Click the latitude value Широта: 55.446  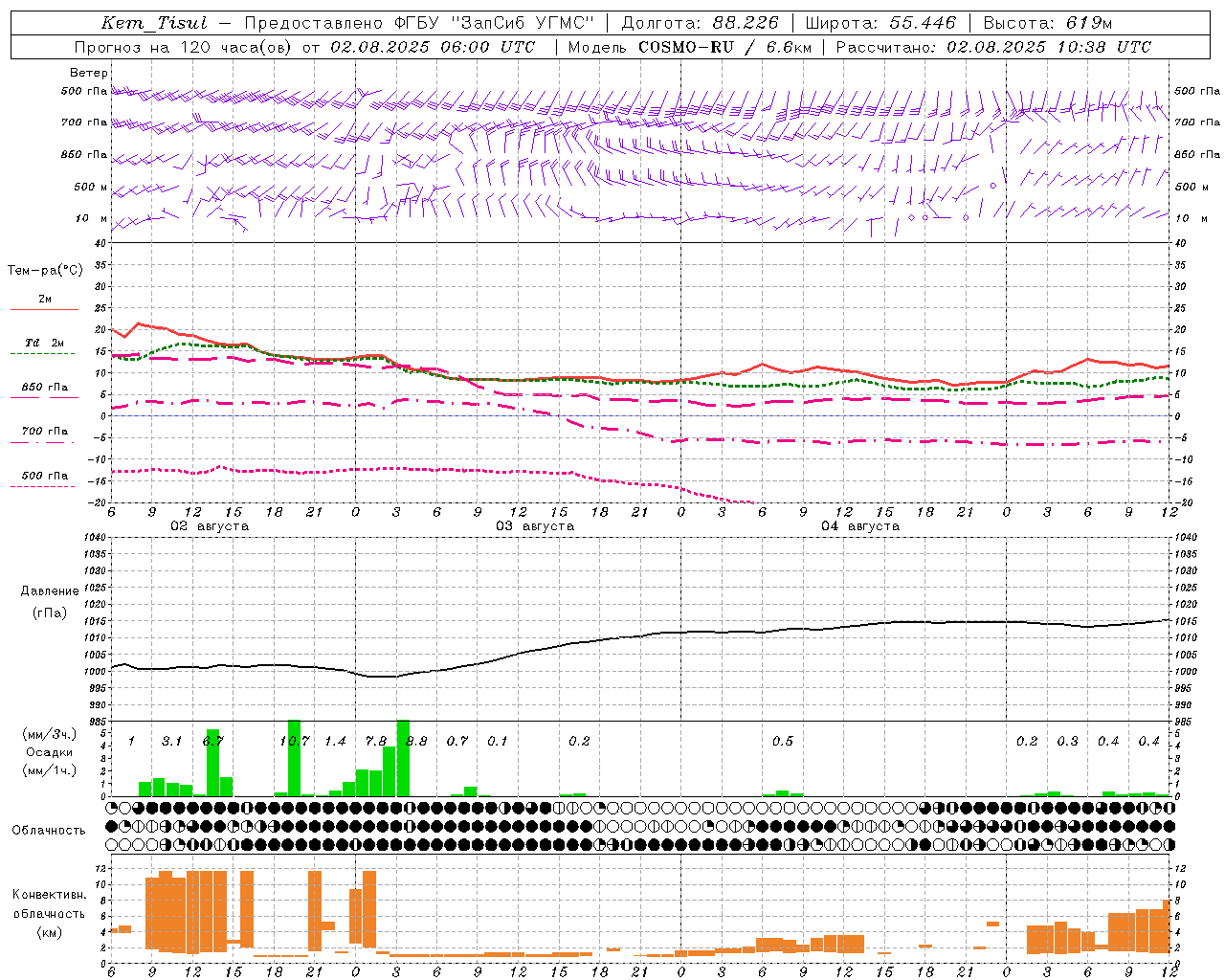point(880,23)
